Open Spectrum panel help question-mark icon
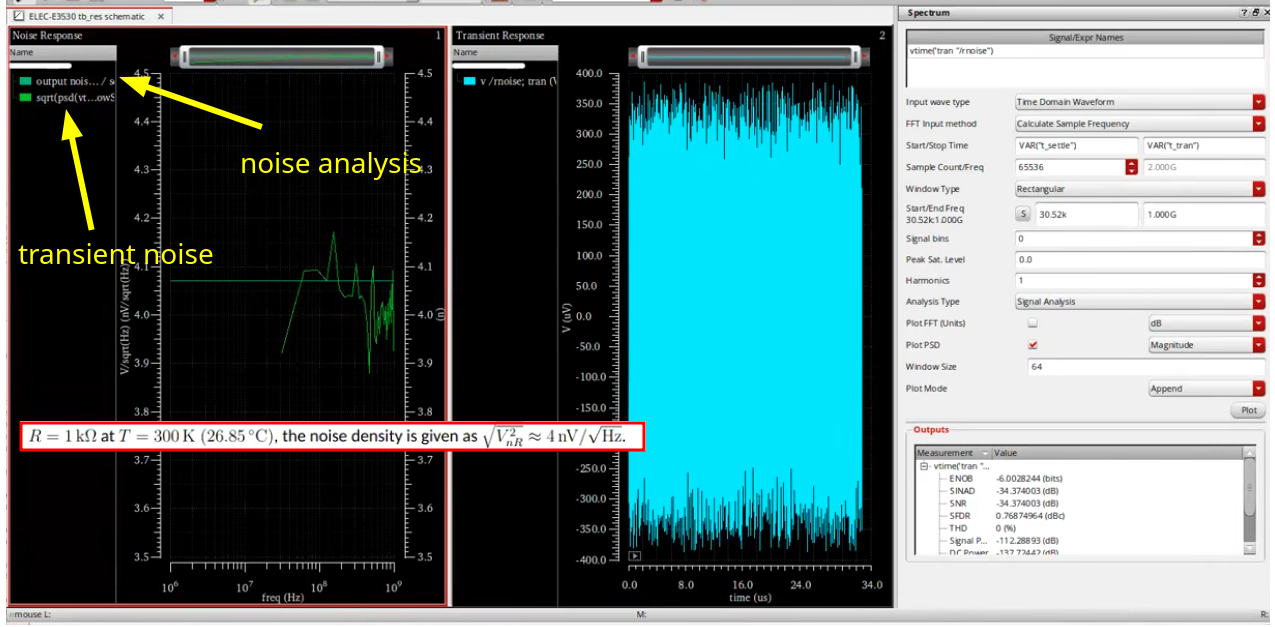The width and height of the screenshot is (1275, 627). pyautogui.click(x=1245, y=13)
